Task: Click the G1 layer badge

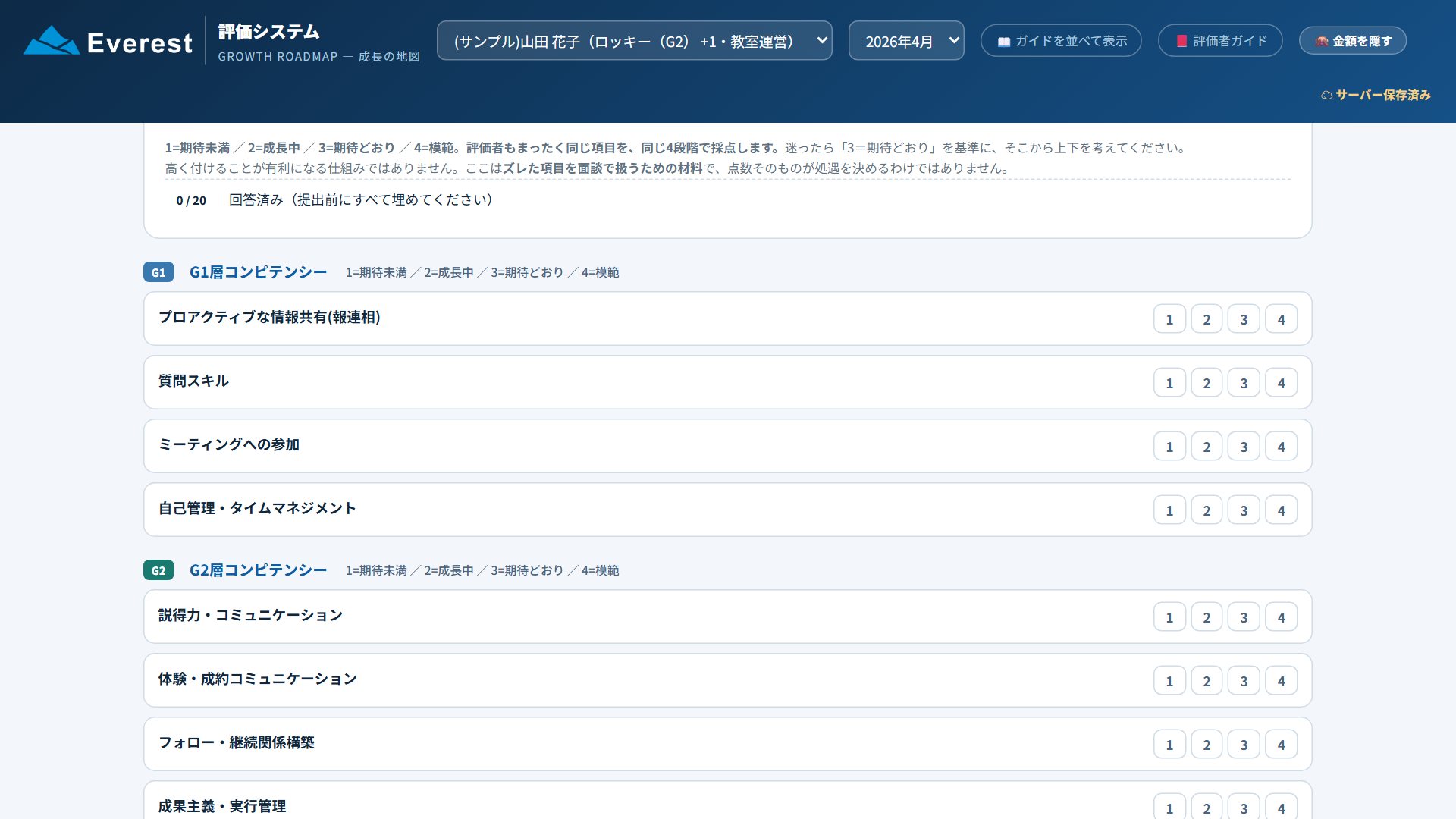Action: pos(158,272)
